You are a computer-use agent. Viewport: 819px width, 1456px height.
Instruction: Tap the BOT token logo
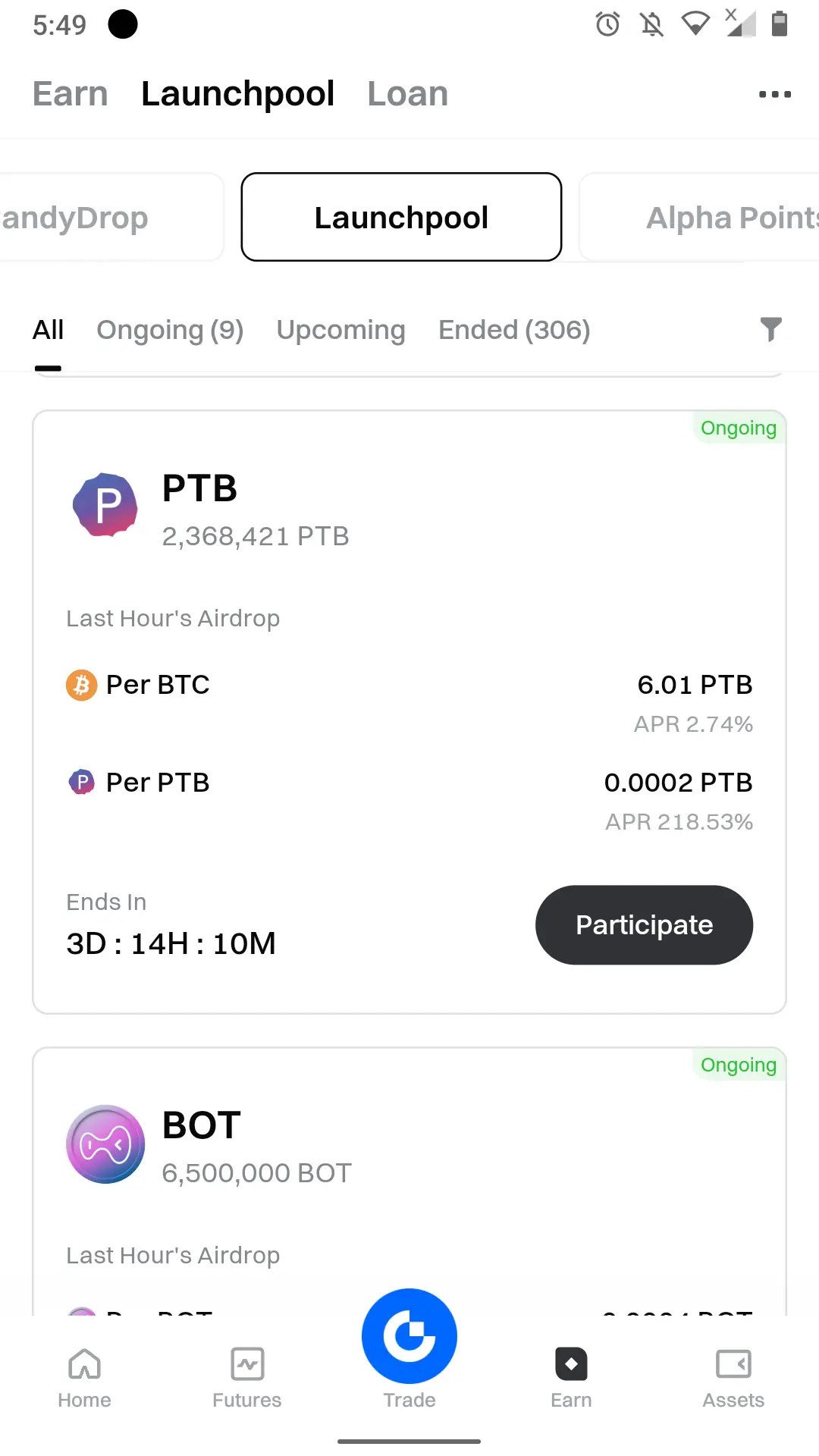[105, 1144]
